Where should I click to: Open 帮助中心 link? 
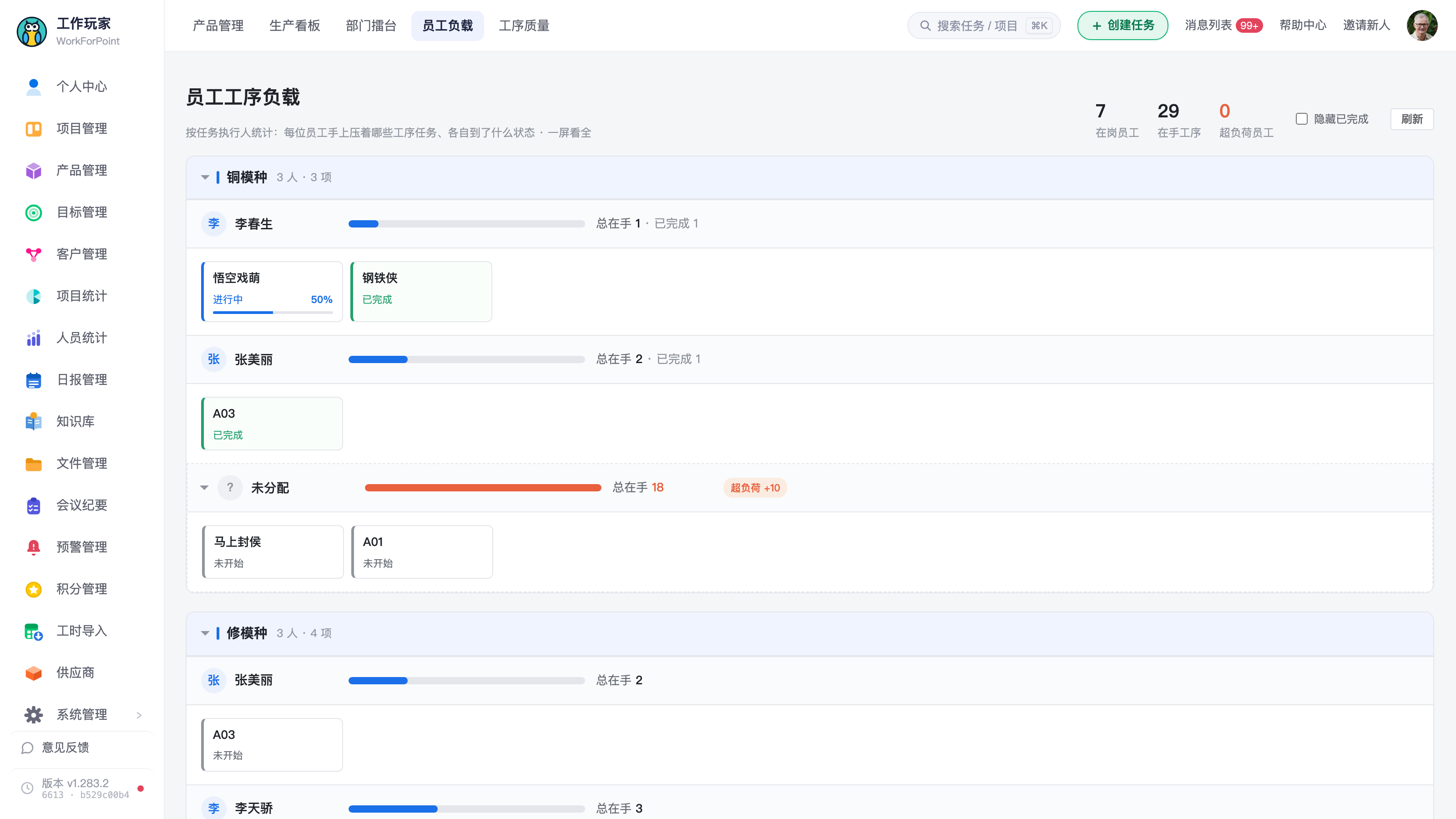point(1303,25)
